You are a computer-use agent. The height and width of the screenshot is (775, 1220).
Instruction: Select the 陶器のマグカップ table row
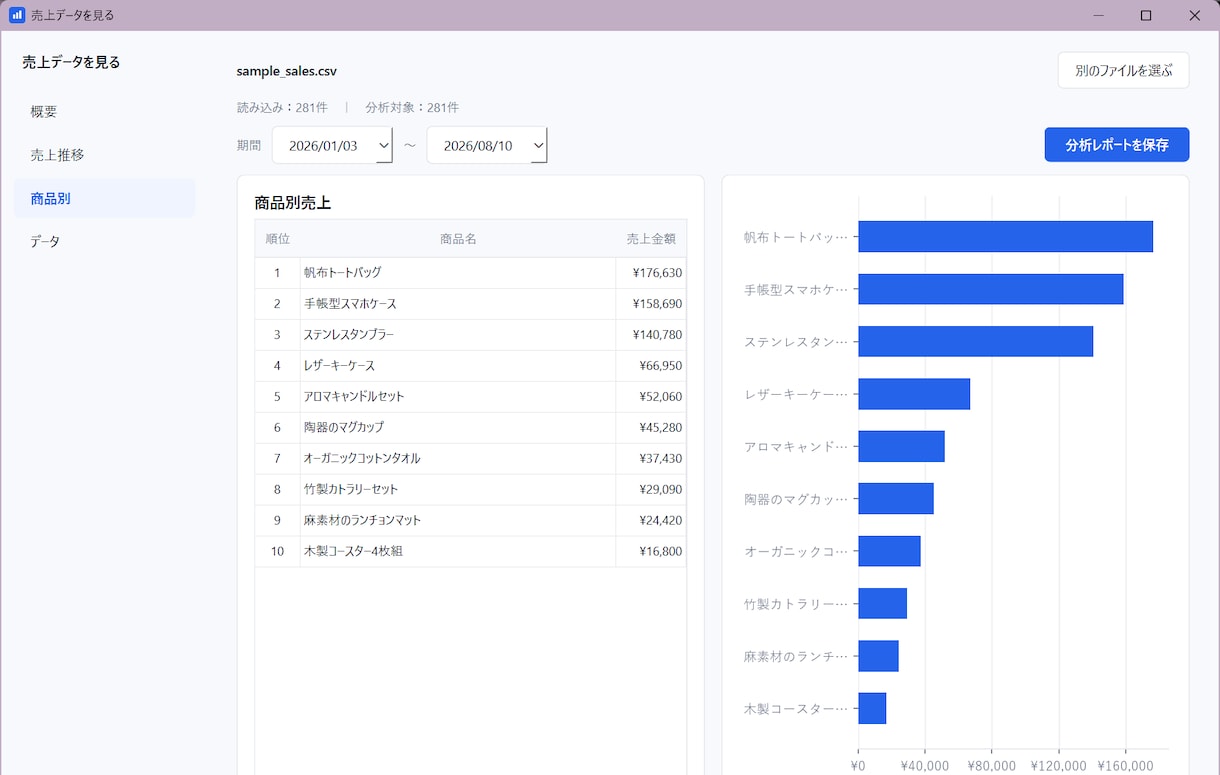tap(471, 428)
